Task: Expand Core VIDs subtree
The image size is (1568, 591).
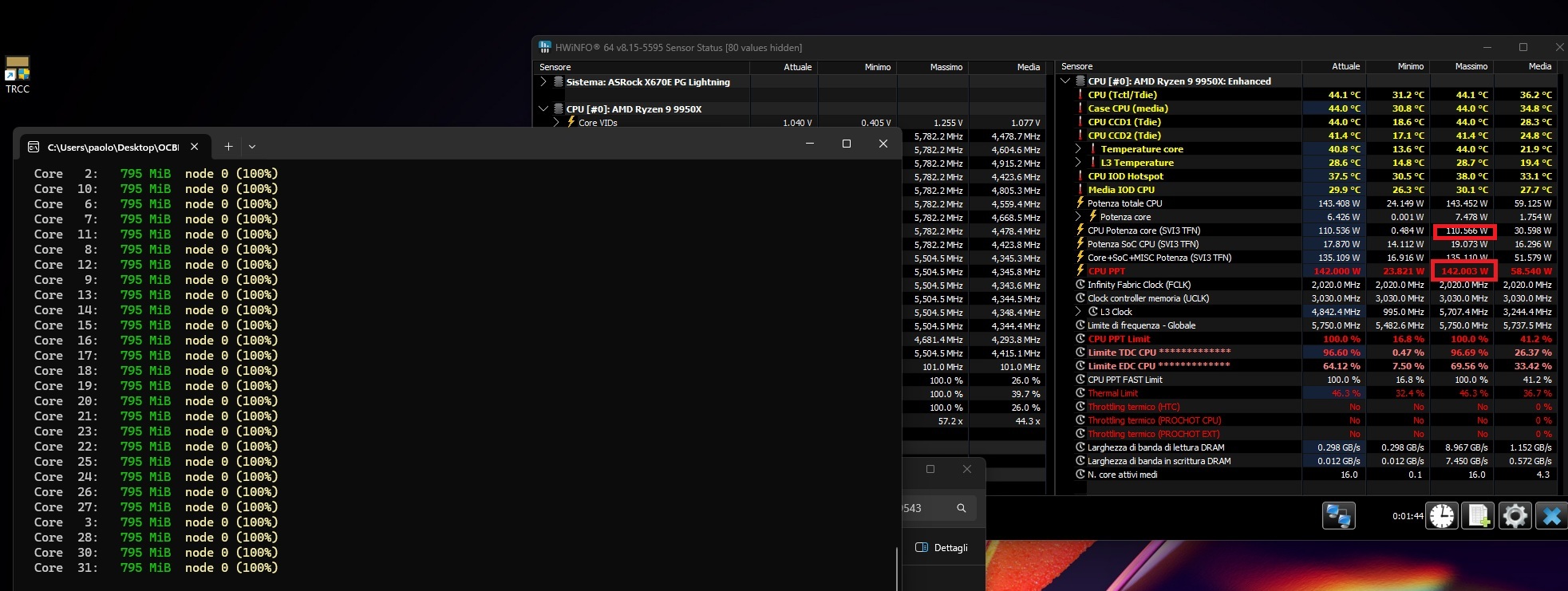Action: [557, 123]
